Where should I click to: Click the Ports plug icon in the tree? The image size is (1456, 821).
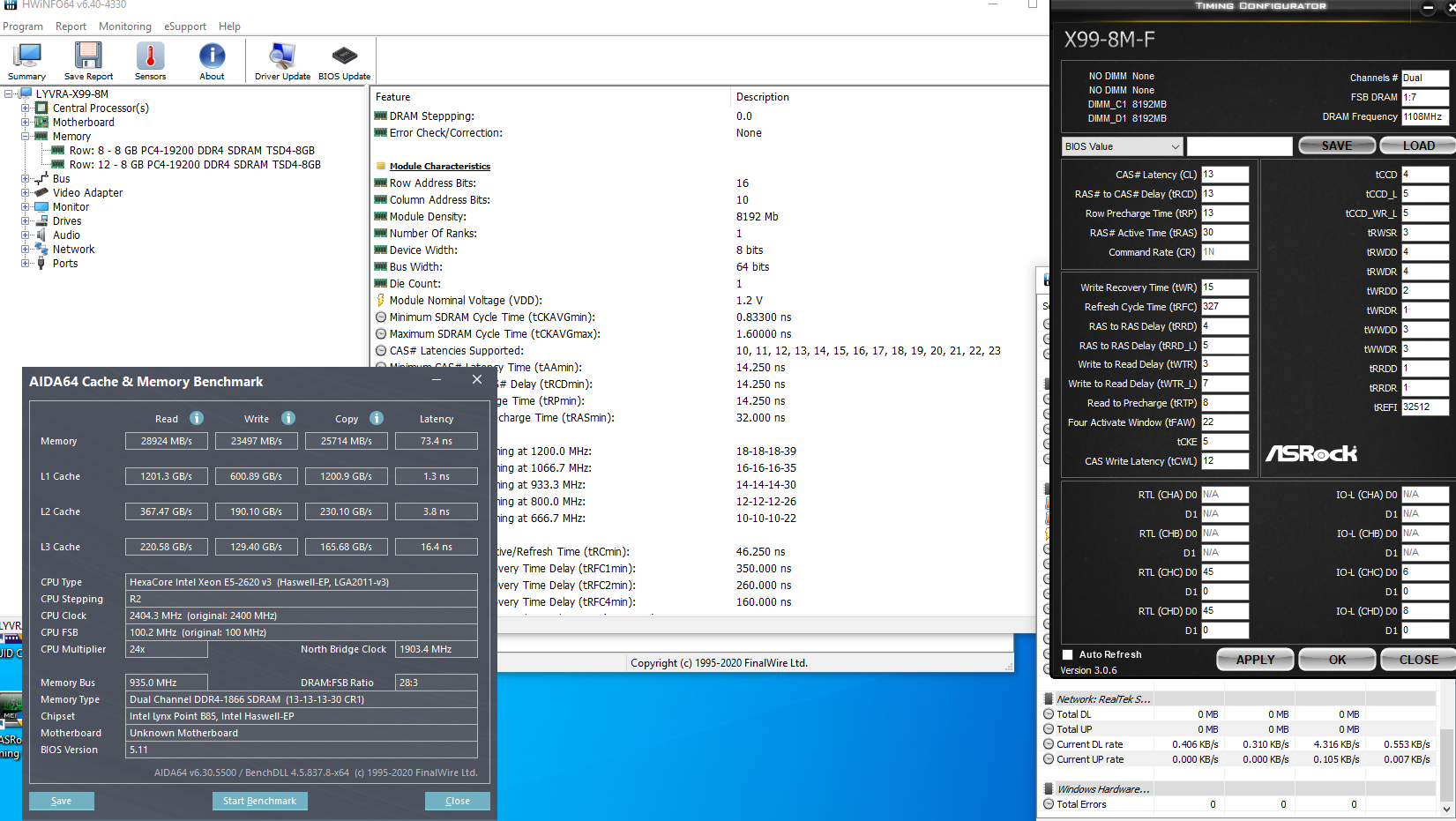click(41, 264)
